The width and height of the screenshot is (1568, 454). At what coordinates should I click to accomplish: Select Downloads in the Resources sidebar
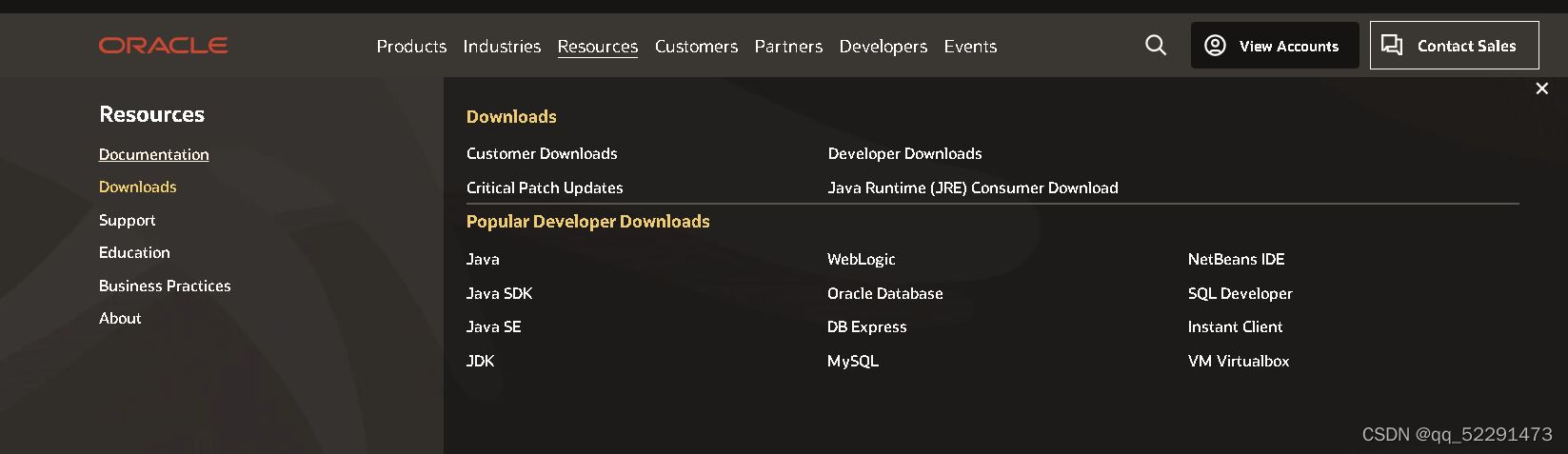[x=138, y=187]
